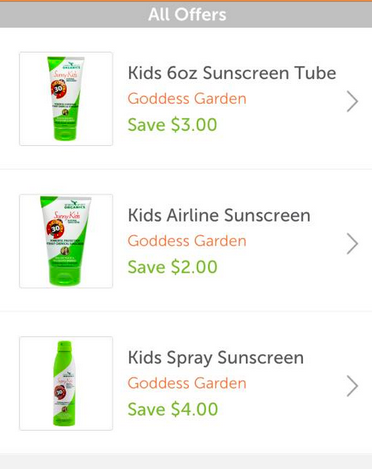Open the Kids 6oz Sunscreen Tube title
The width and height of the screenshot is (372, 469).
(x=232, y=73)
